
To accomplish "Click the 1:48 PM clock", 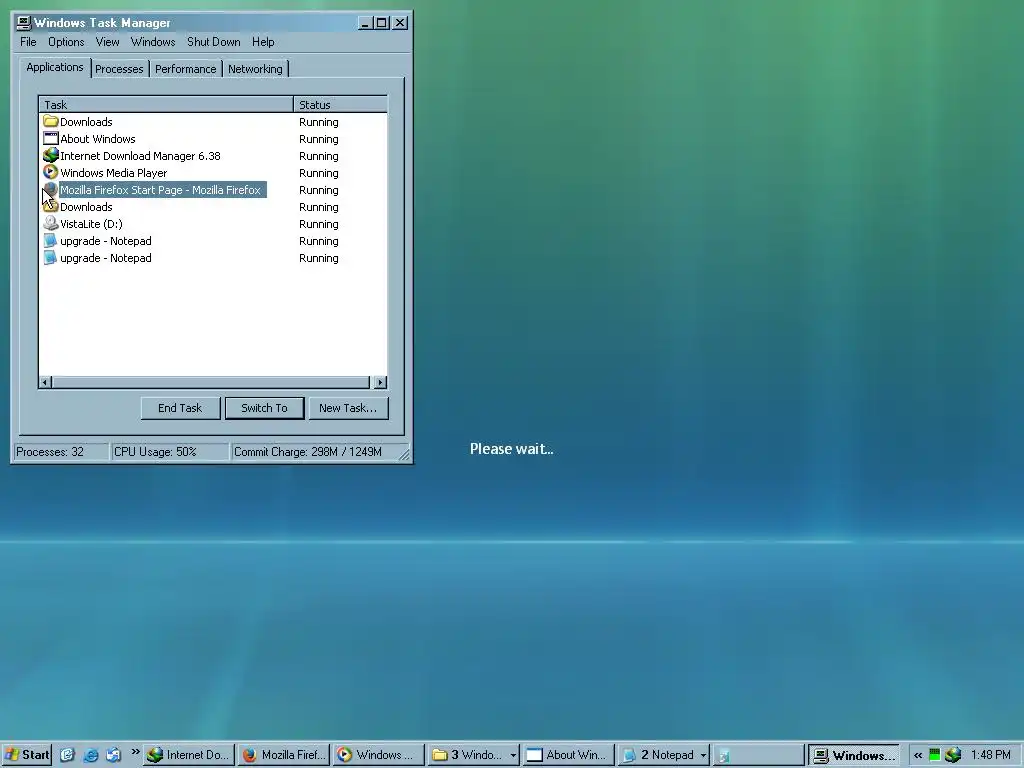I will point(990,755).
